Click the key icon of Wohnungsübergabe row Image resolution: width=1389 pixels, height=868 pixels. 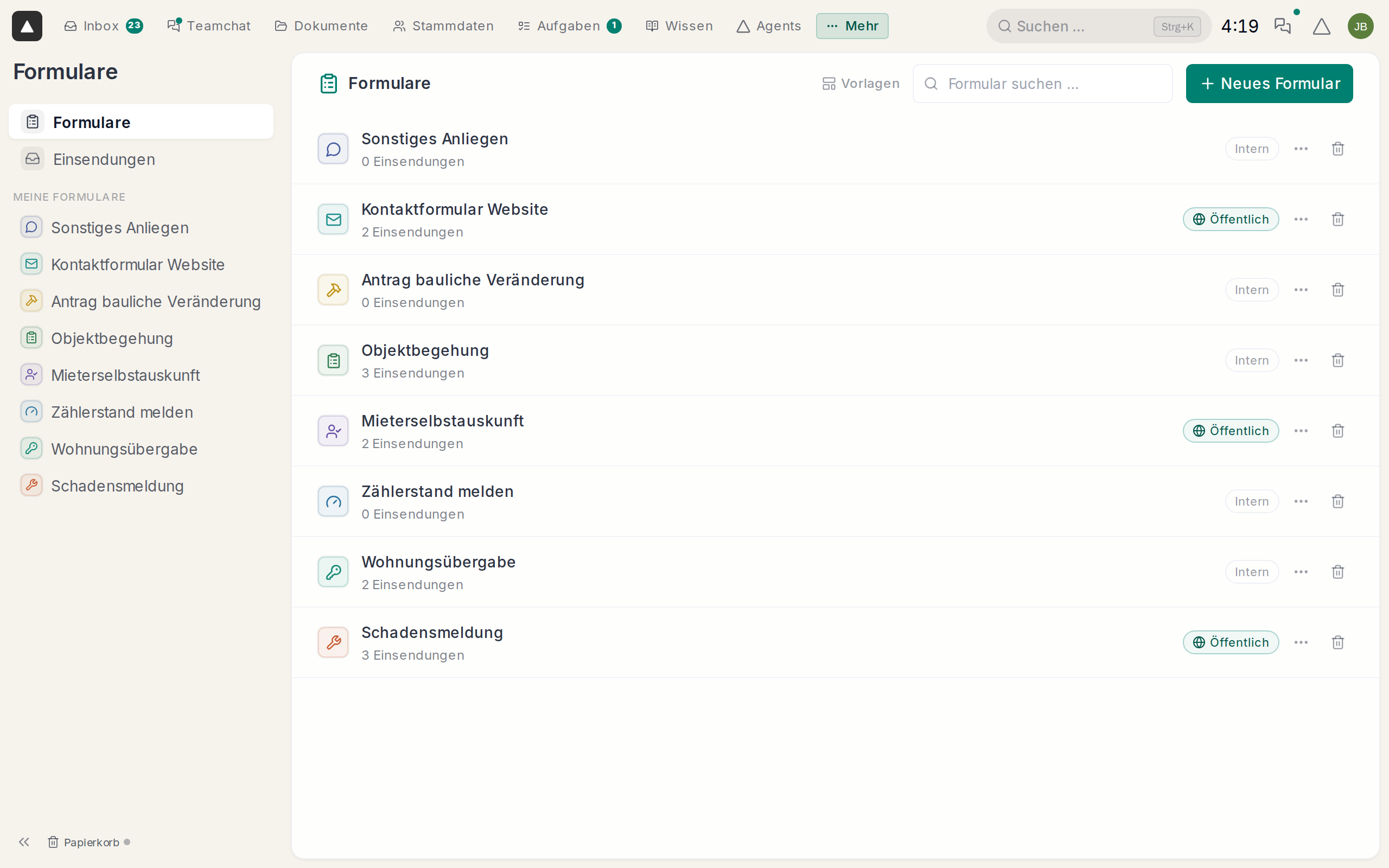coord(334,572)
